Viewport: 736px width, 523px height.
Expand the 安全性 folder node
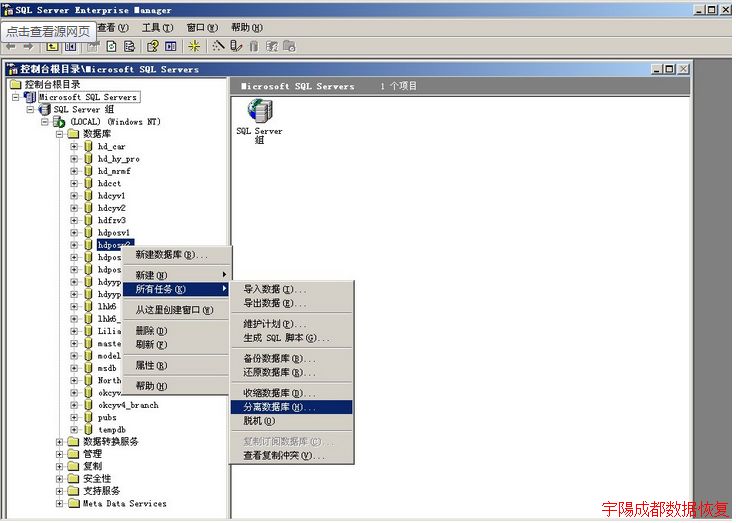click(x=60, y=478)
